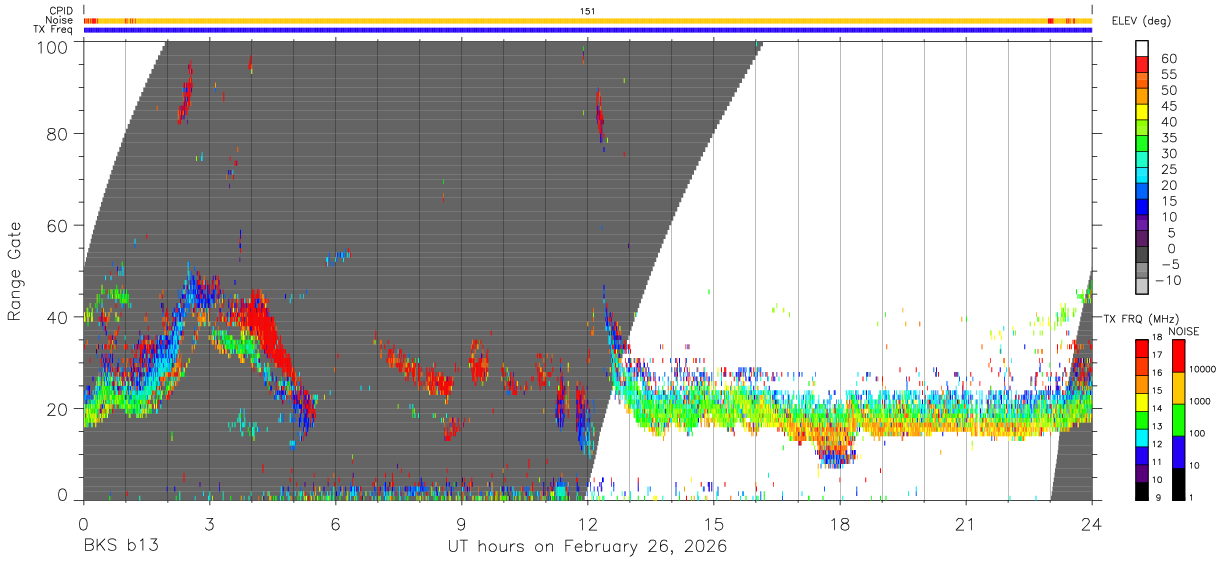Click UT hour tick 24
This screenshot has height=567, width=1228.
tap(1092, 523)
